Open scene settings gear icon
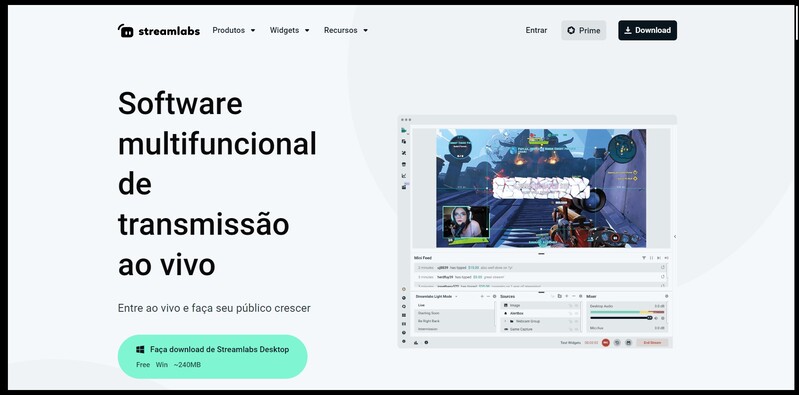The height and width of the screenshot is (395, 799). [494, 296]
